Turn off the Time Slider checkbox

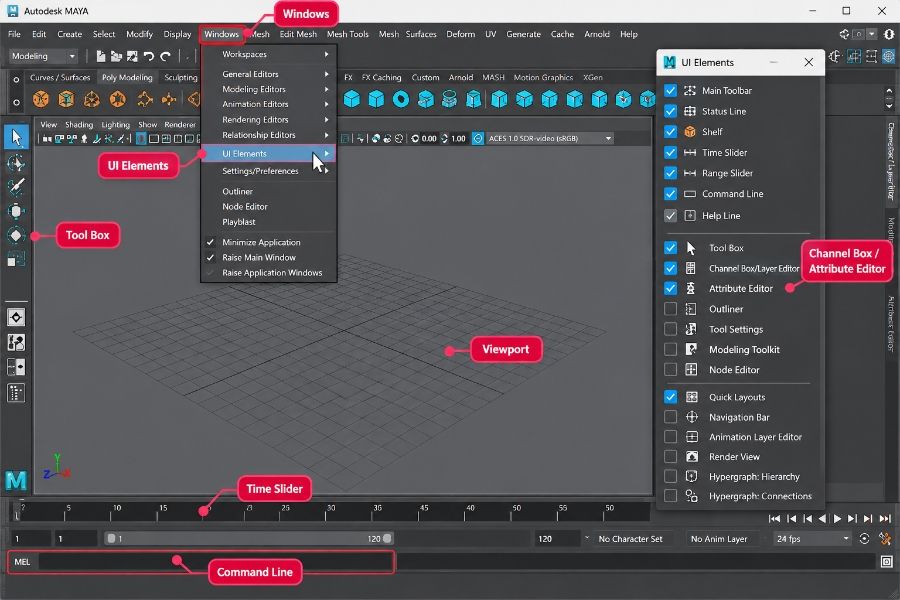click(x=670, y=152)
